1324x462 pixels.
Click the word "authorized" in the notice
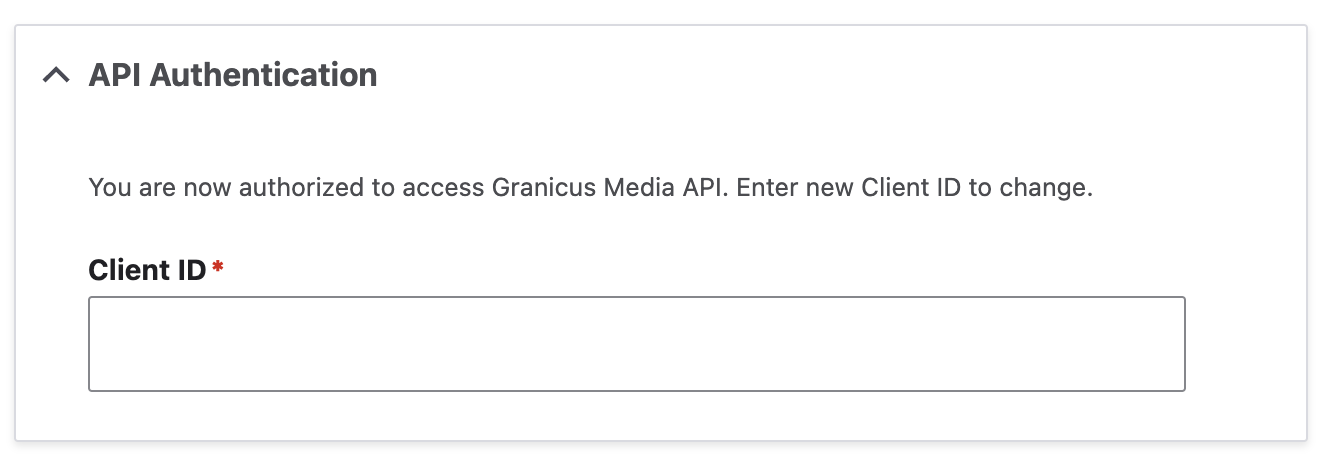point(317,187)
